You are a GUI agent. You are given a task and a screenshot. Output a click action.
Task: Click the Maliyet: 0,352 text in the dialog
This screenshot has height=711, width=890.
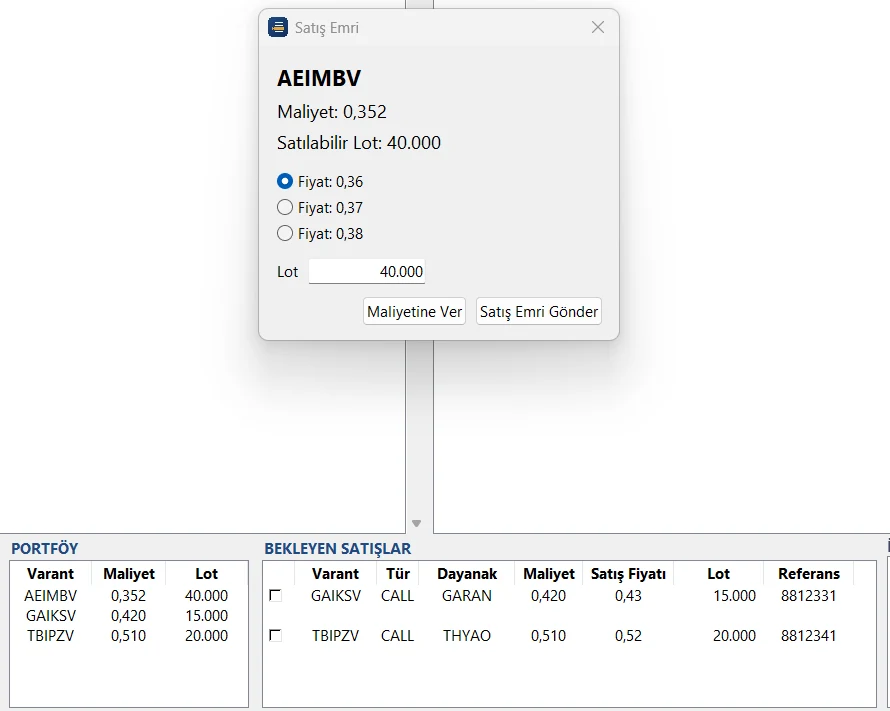[x=332, y=112]
